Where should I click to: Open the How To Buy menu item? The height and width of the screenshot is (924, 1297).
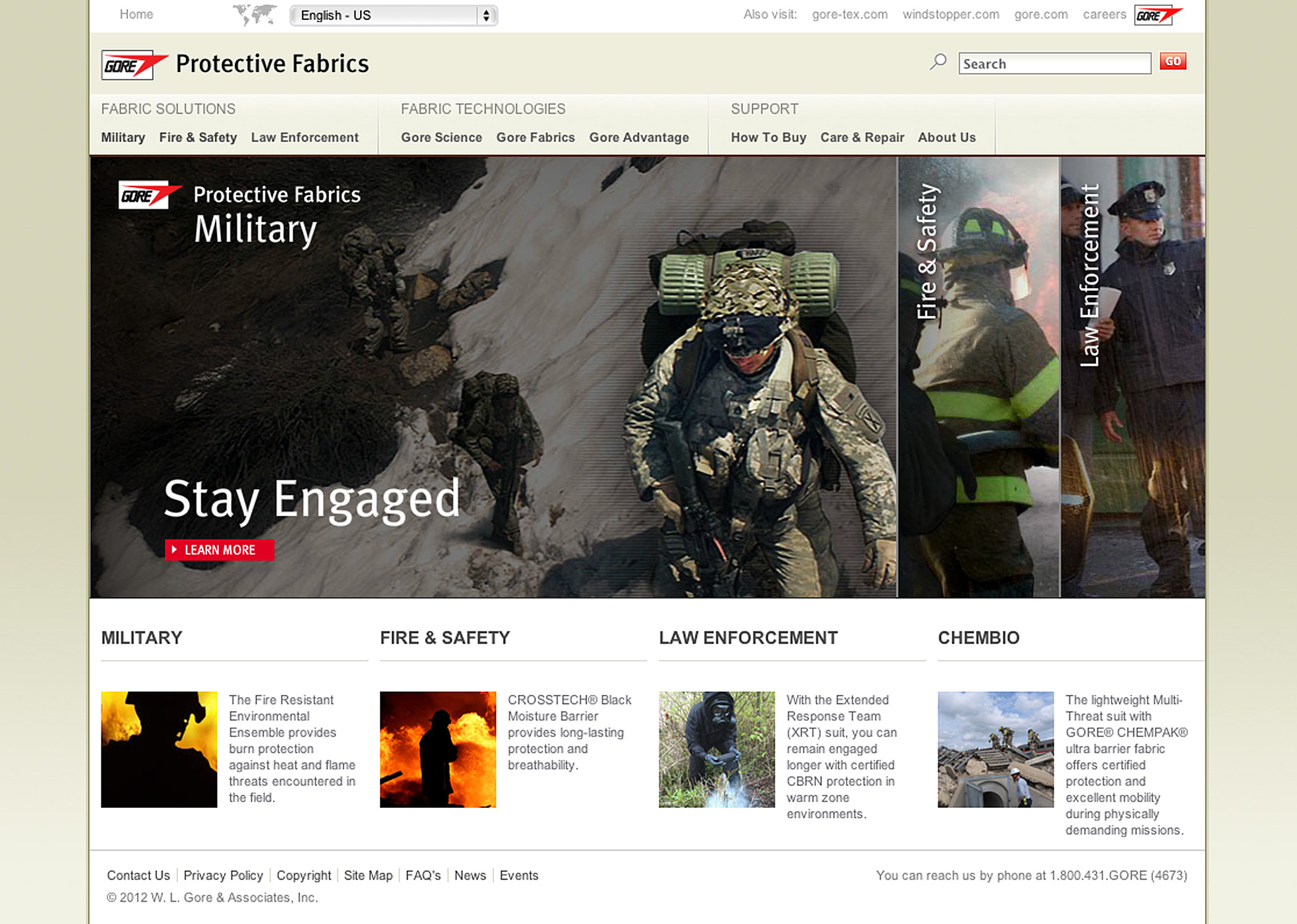coord(768,137)
